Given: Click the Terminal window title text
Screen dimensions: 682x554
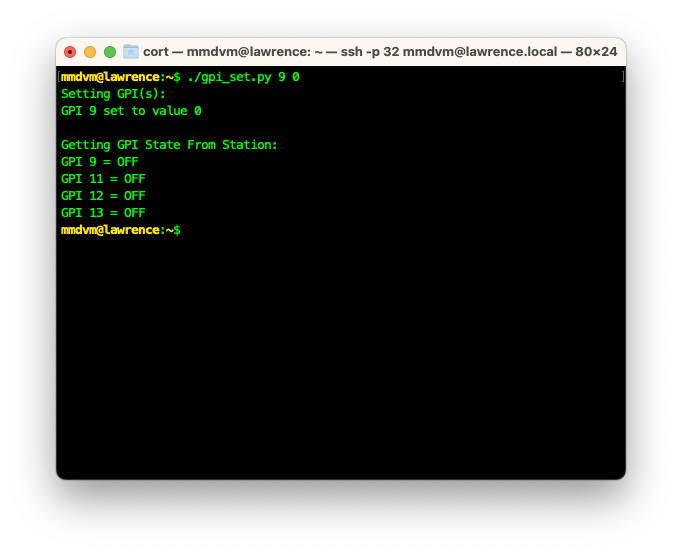Looking at the screenshot, I should 380,52.
